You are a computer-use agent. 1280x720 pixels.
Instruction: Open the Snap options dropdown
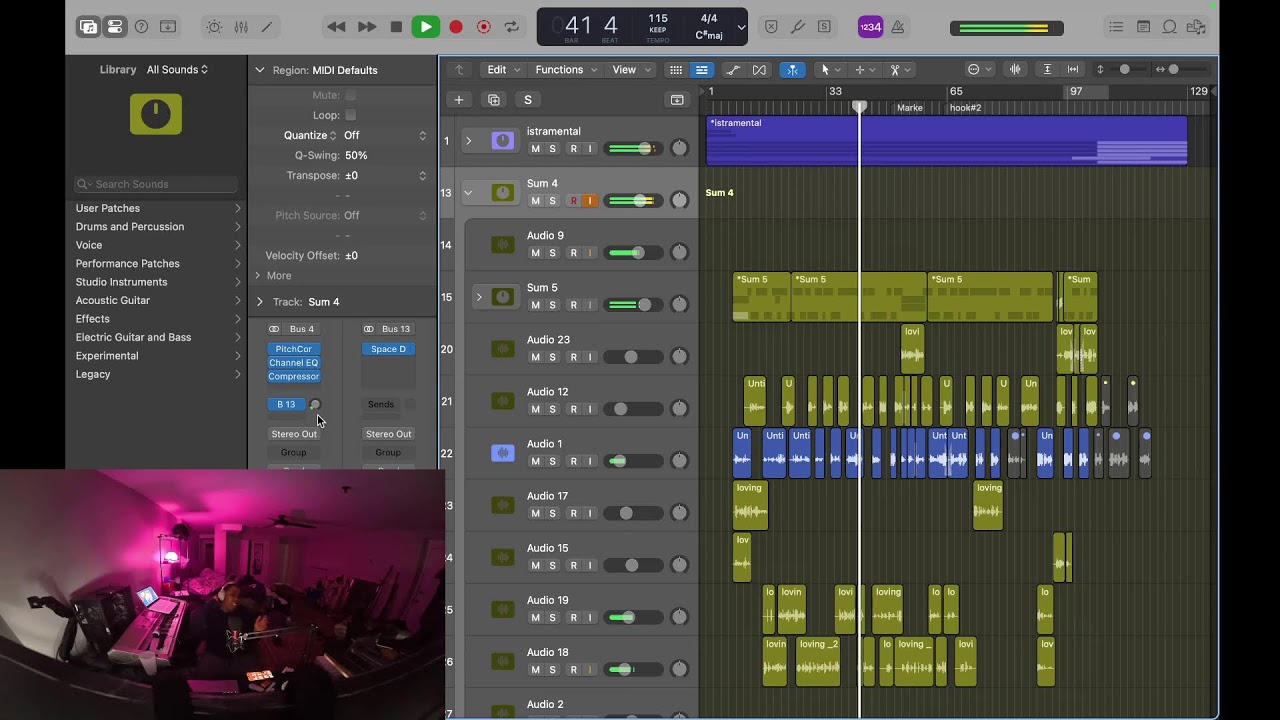[x=978, y=70]
